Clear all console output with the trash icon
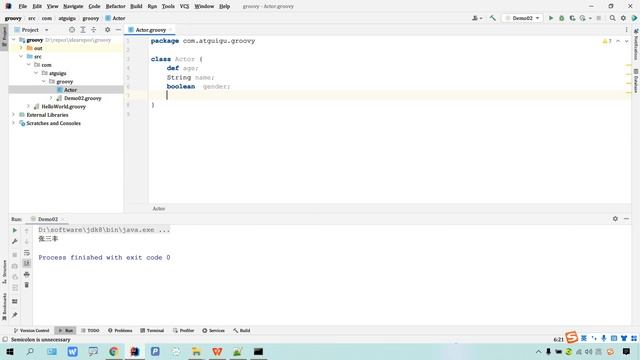 [27, 285]
